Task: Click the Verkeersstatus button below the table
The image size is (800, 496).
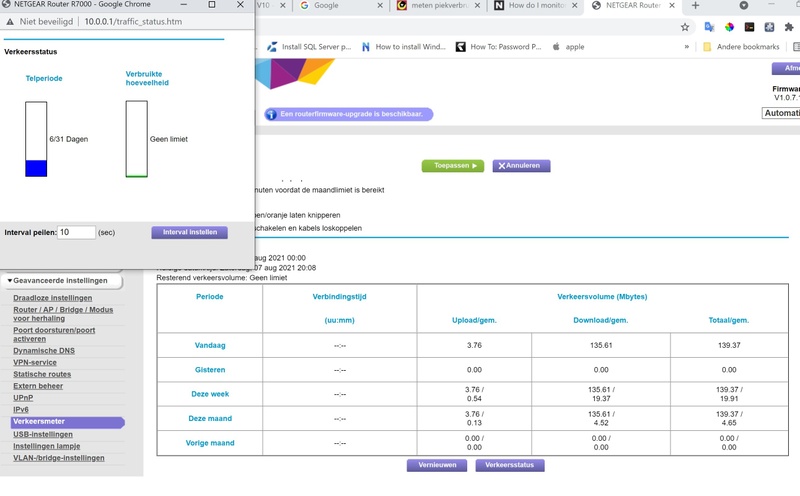Action: (510, 465)
